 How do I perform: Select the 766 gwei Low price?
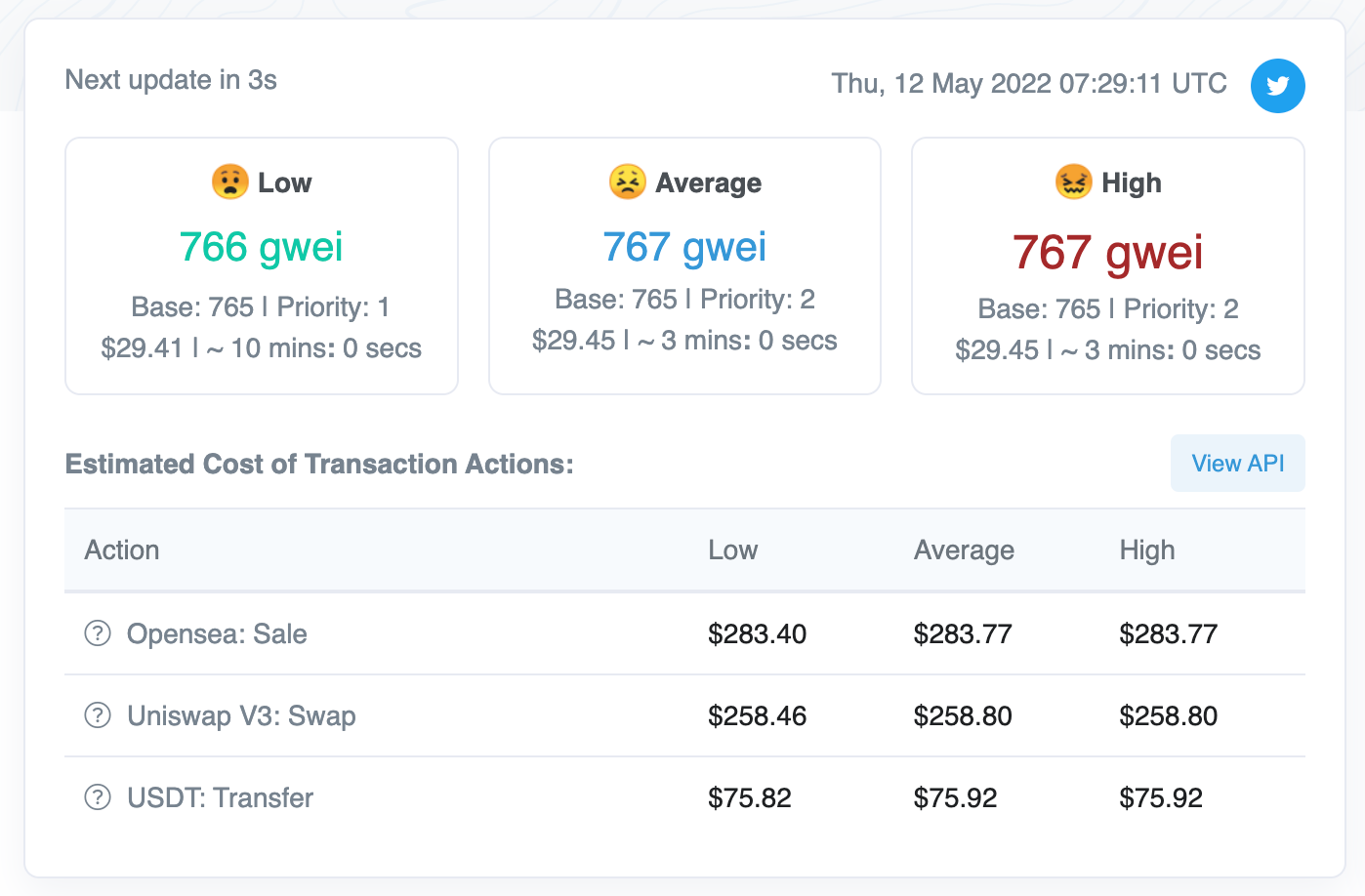261,247
